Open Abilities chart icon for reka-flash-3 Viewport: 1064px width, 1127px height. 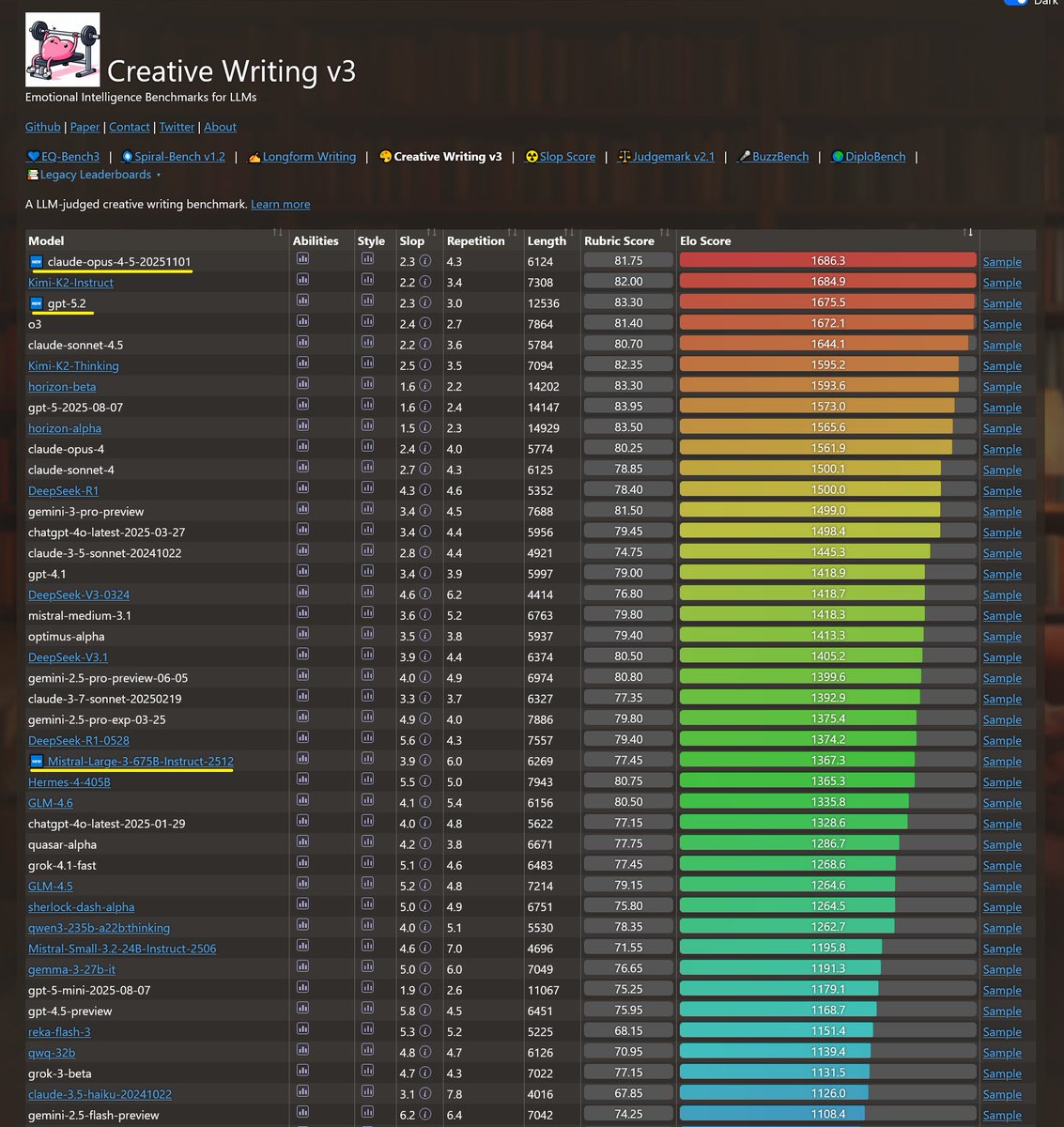point(302,1029)
